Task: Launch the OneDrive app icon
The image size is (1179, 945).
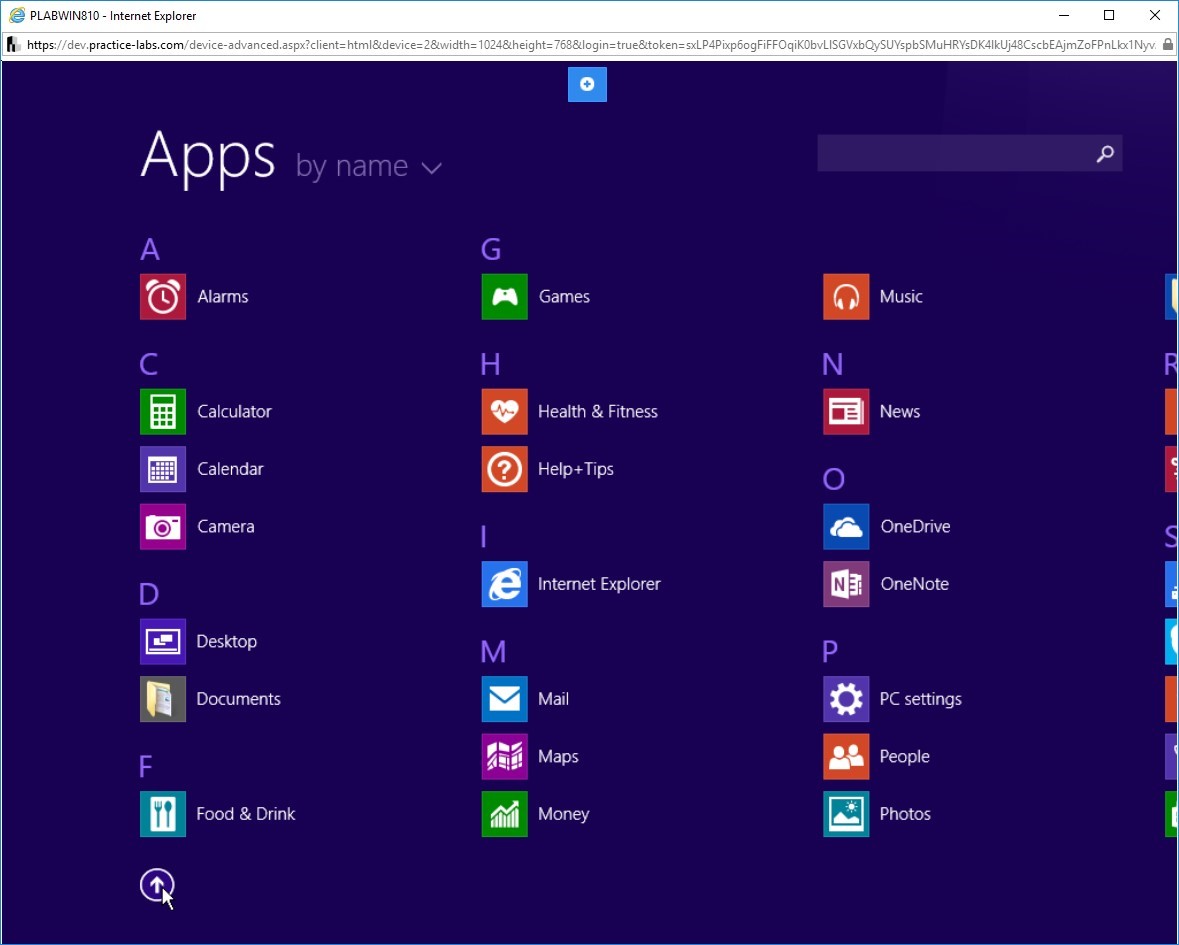Action: coord(846,527)
